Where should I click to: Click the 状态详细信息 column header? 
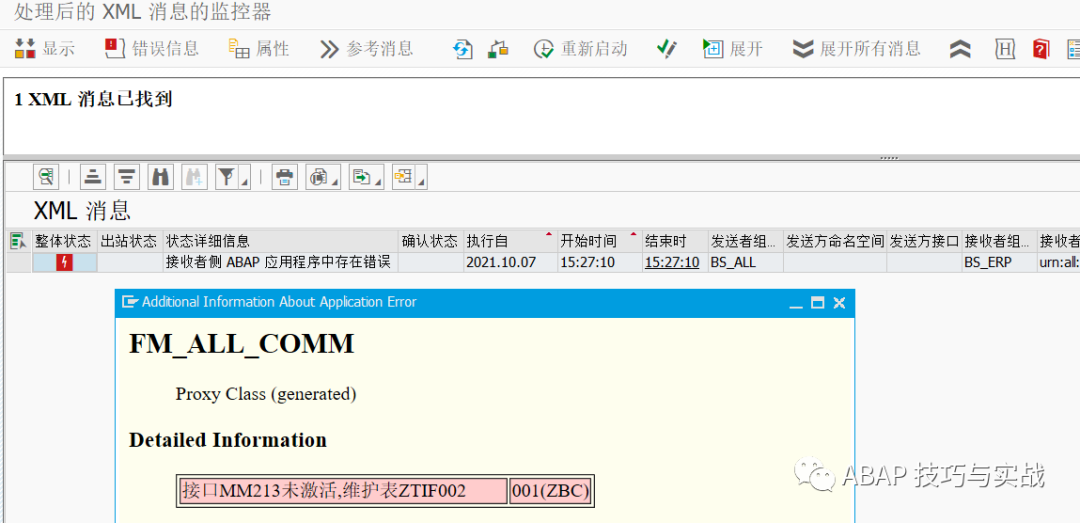tap(281, 241)
